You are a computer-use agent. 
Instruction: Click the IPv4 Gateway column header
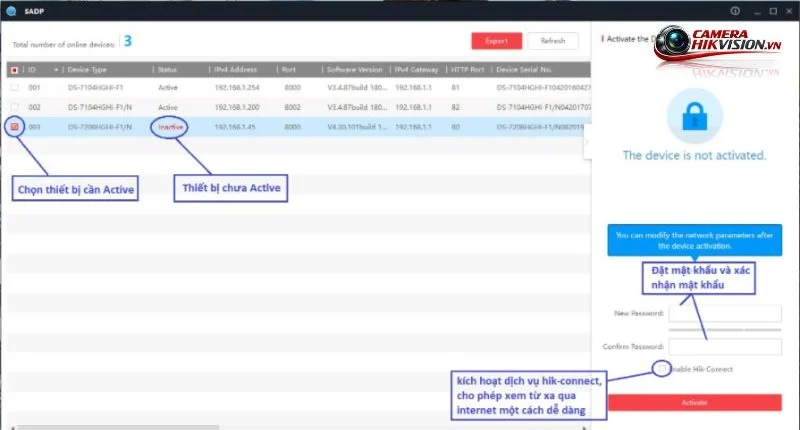416,70
